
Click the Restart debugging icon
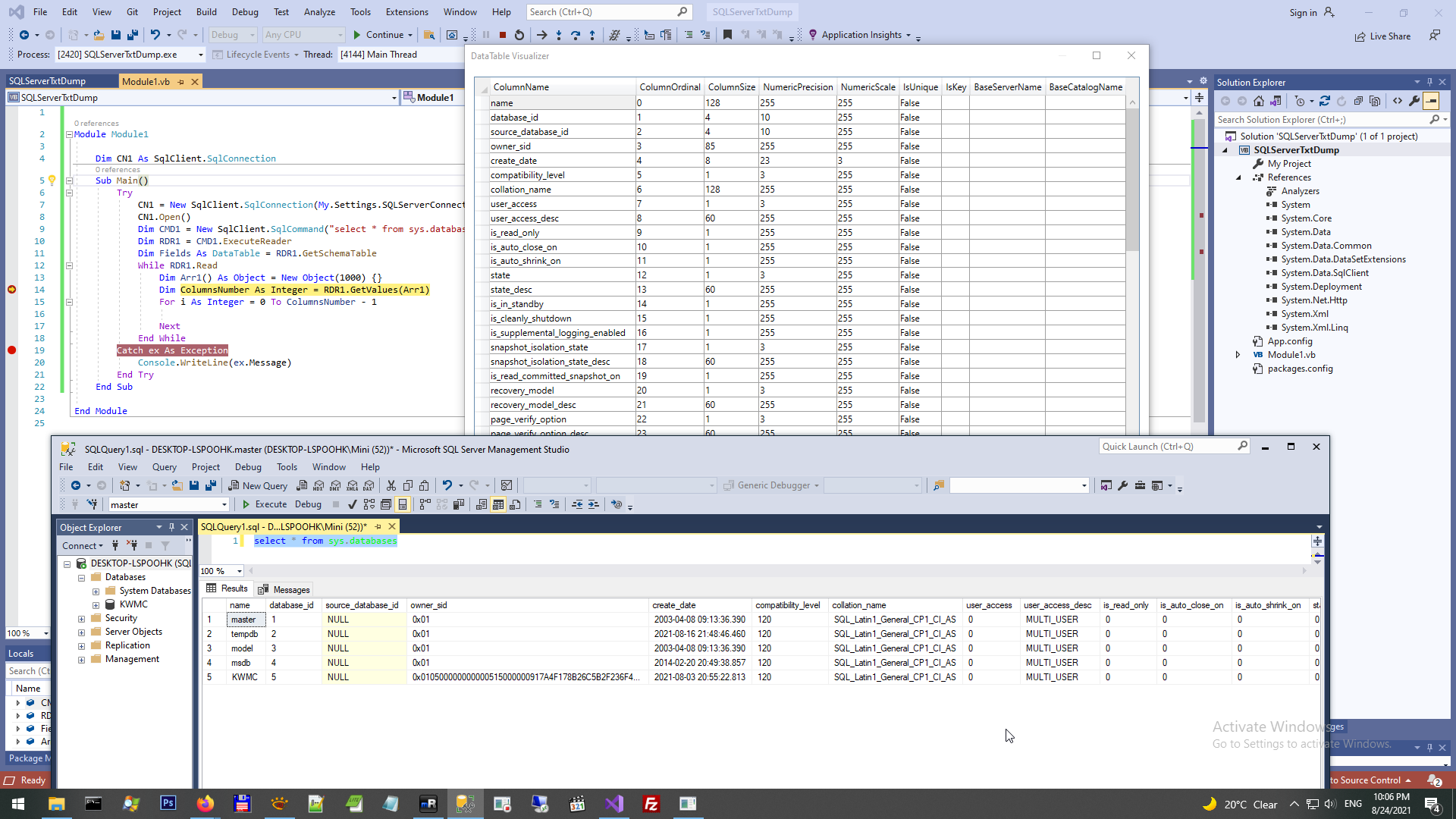pos(519,35)
